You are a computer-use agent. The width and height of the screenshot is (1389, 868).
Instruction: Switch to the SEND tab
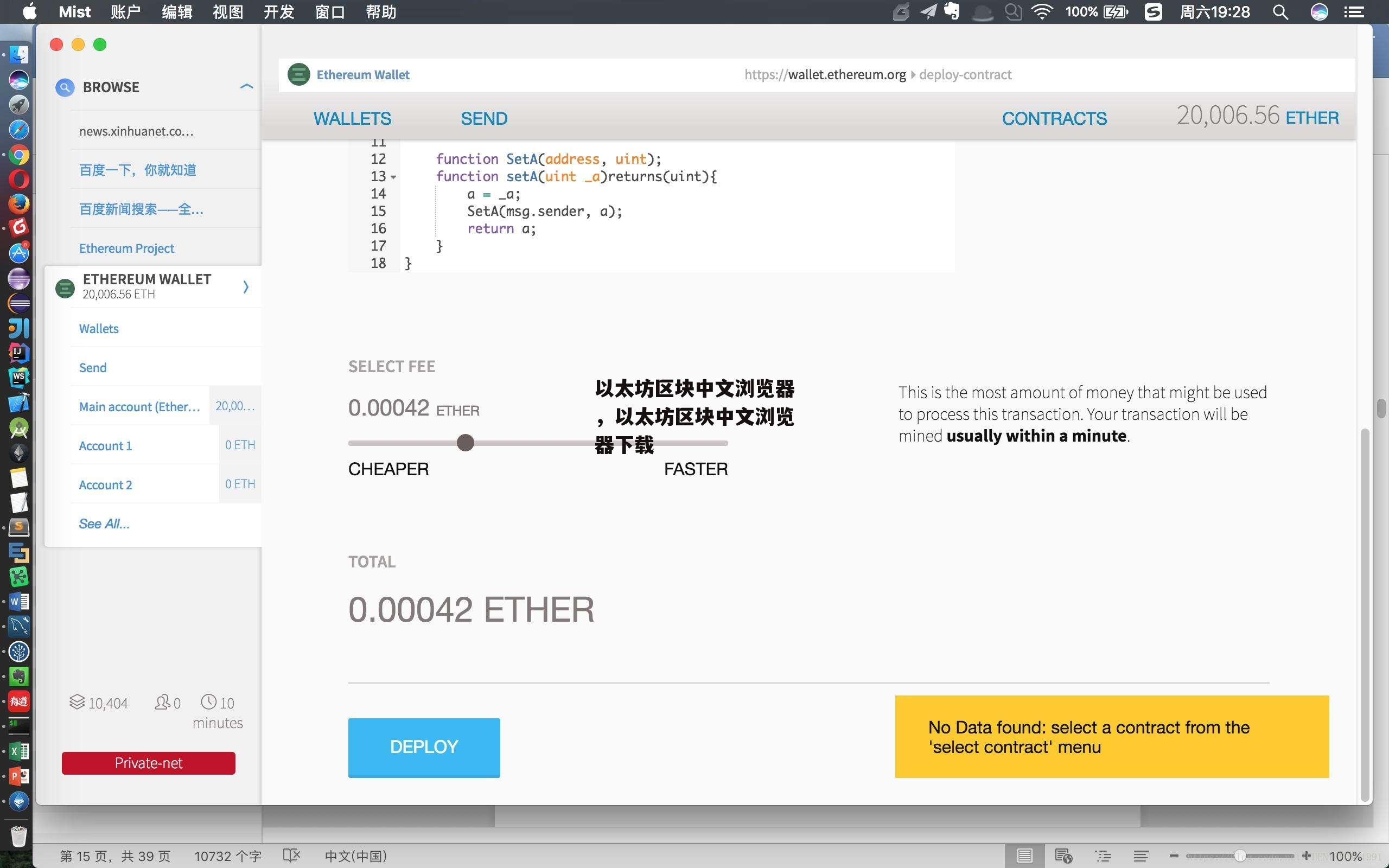pyautogui.click(x=484, y=118)
